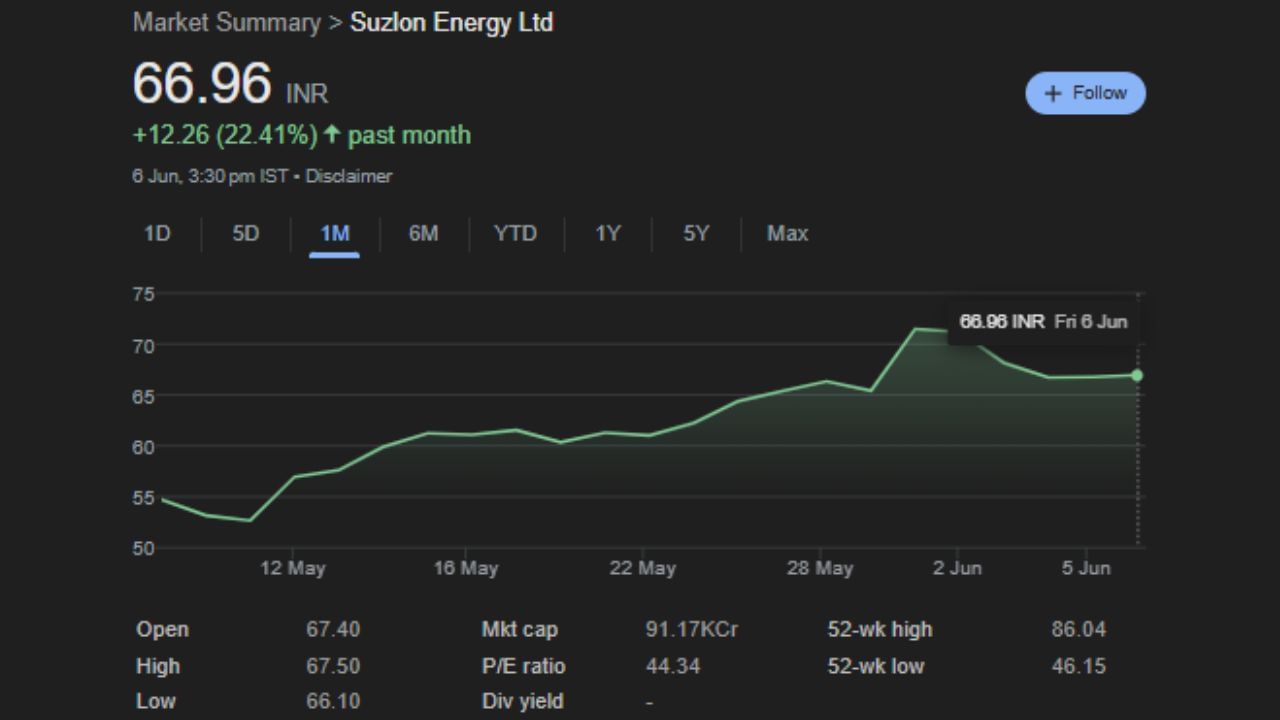The height and width of the screenshot is (720, 1280).
Task: Click the 22 May axis label
Action: 642,568
